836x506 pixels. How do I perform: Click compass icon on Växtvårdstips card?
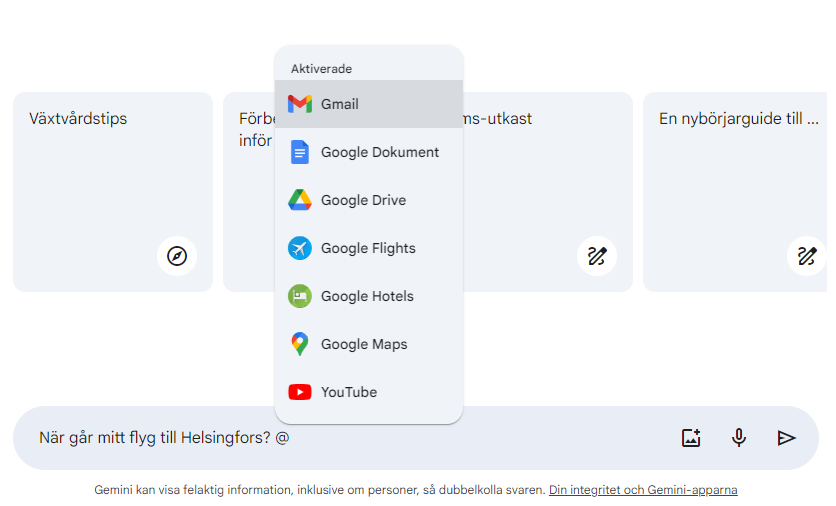177,256
